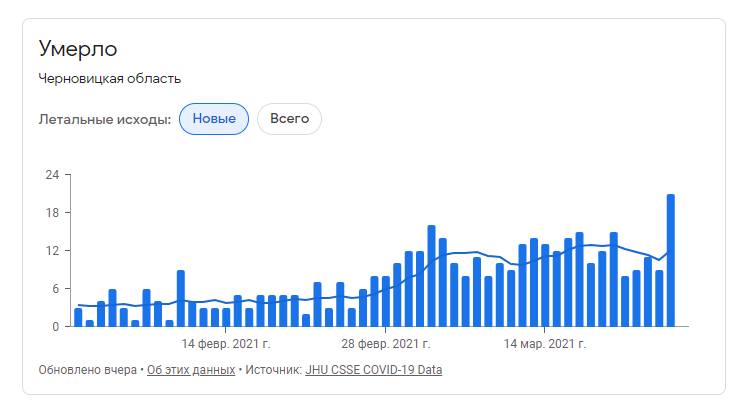Open the JHU CSSE COVID-19 Data source link
This screenshot has height=408, width=747.
tap(373, 370)
